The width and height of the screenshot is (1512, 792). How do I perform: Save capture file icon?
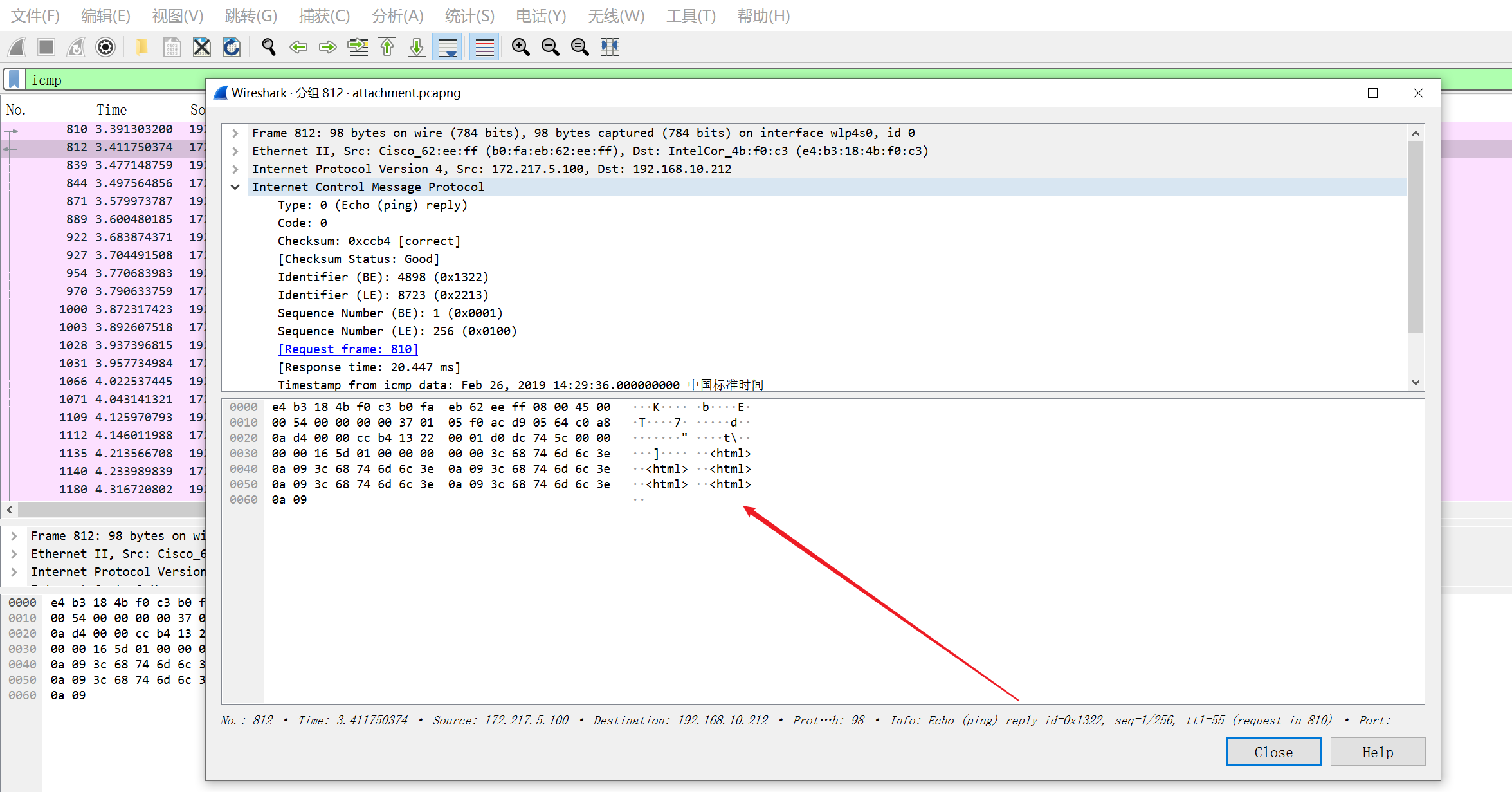coord(172,47)
